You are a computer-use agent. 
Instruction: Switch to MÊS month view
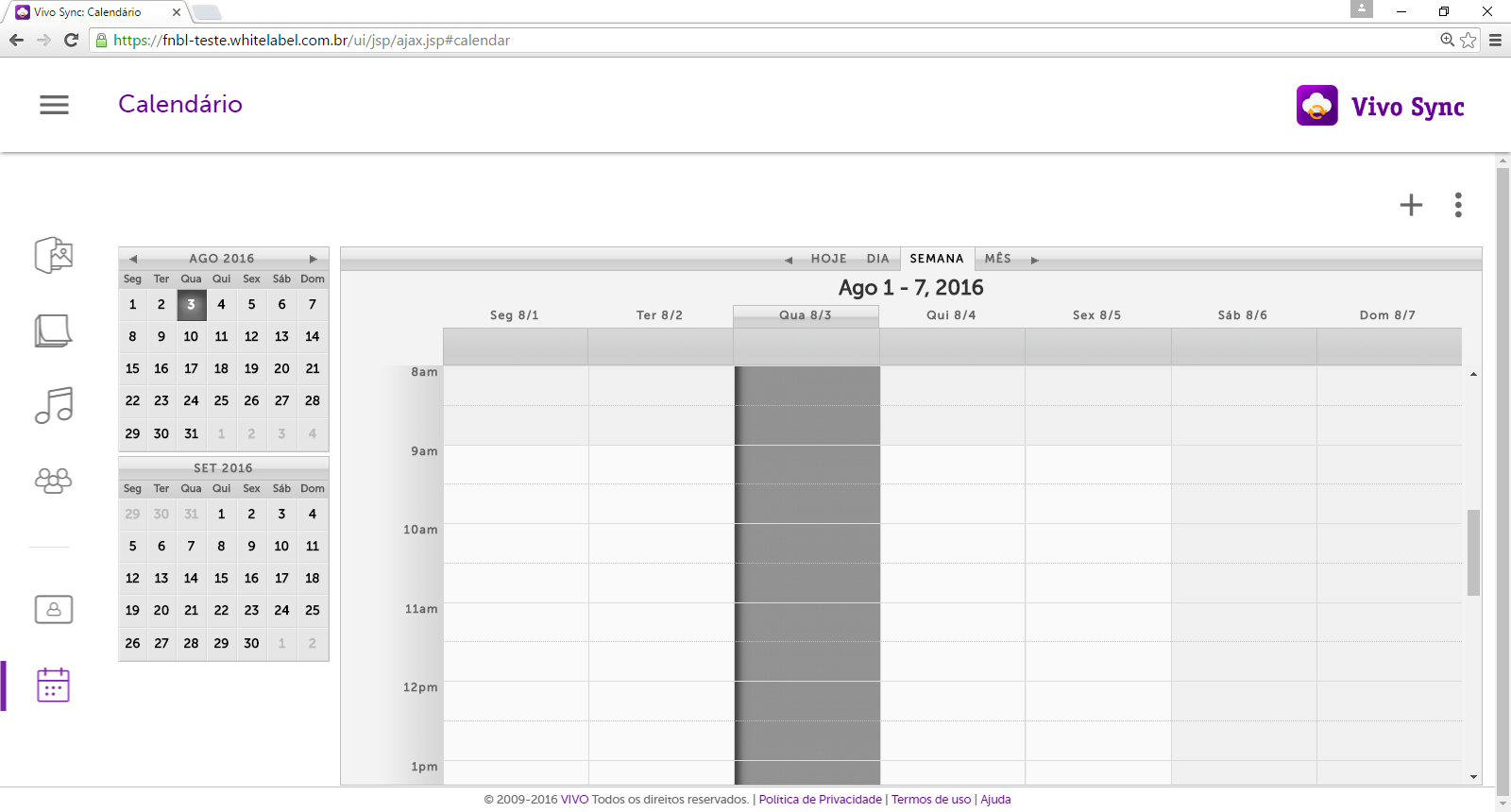[998, 259]
